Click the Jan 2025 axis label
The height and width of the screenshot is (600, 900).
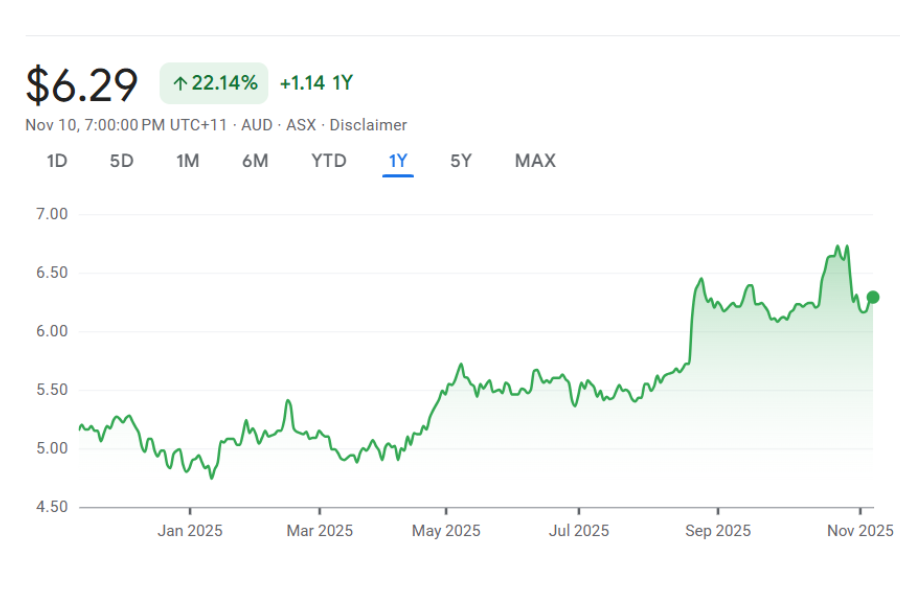click(x=190, y=531)
